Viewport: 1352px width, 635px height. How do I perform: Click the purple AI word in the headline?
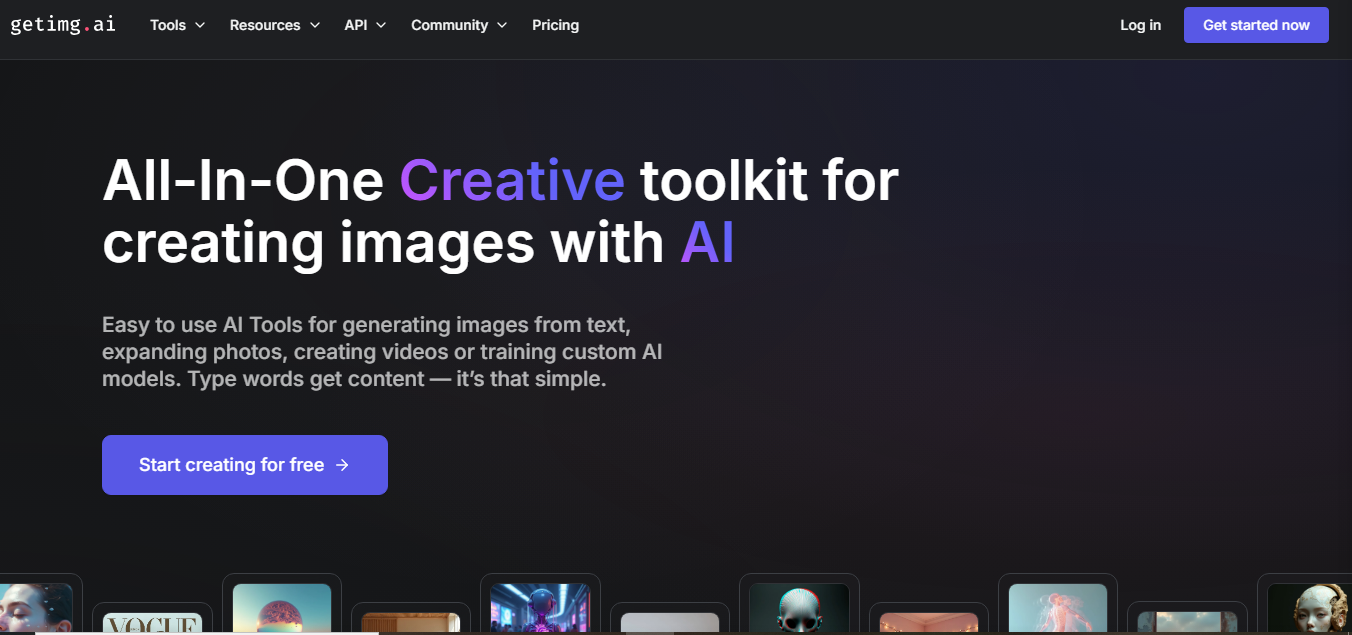pyautogui.click(x=708, y=243)
